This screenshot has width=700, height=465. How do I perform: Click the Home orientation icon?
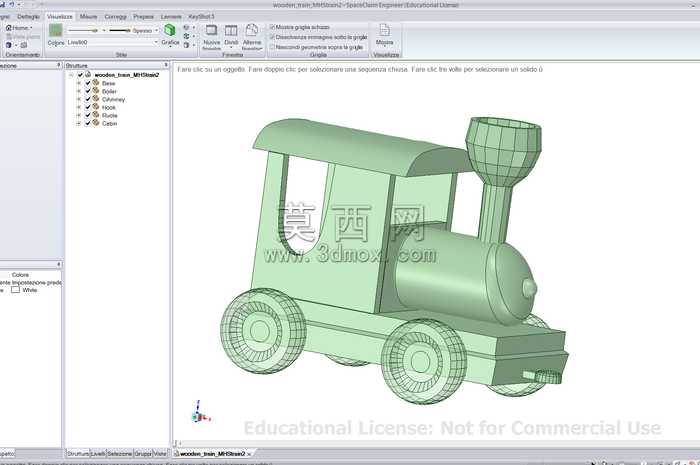point(9,28)
